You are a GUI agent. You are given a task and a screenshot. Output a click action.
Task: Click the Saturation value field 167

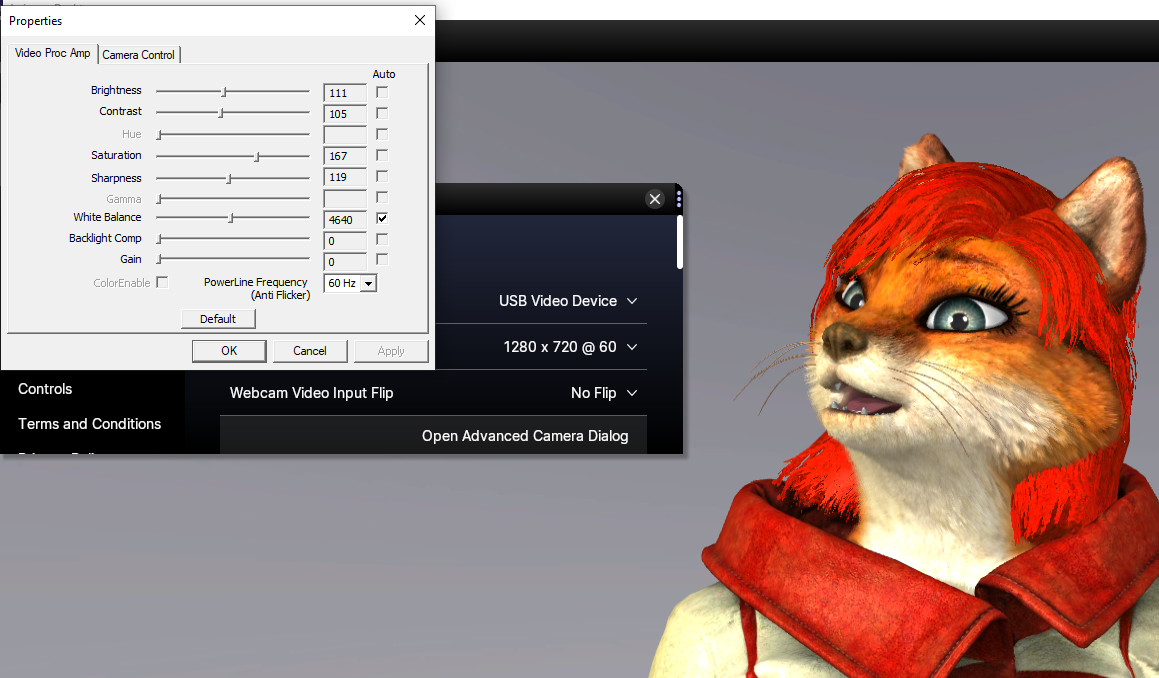click(x=345, y=156)
